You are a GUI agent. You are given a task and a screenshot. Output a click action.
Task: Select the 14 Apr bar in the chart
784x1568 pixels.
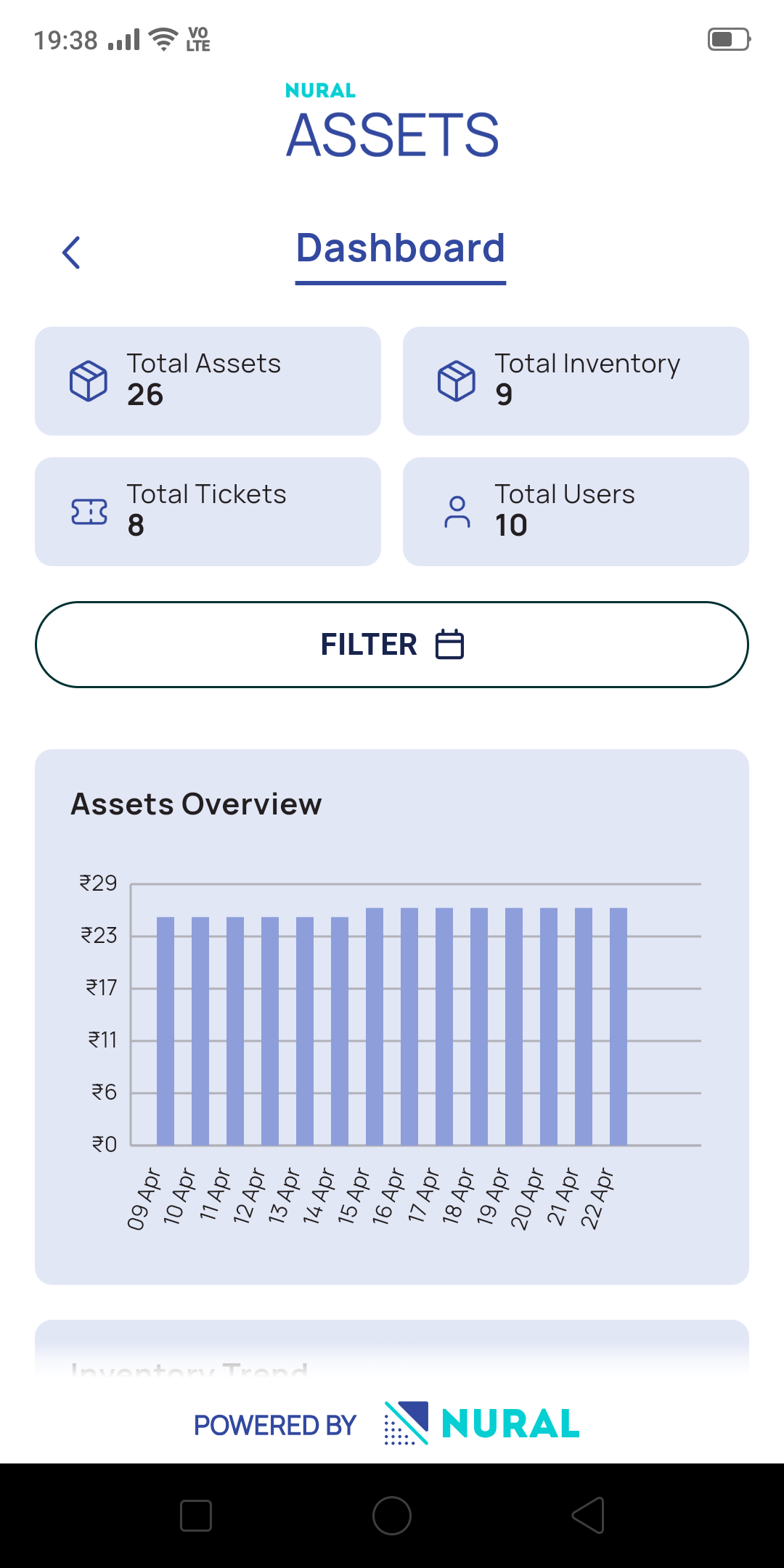[340, 1031]
